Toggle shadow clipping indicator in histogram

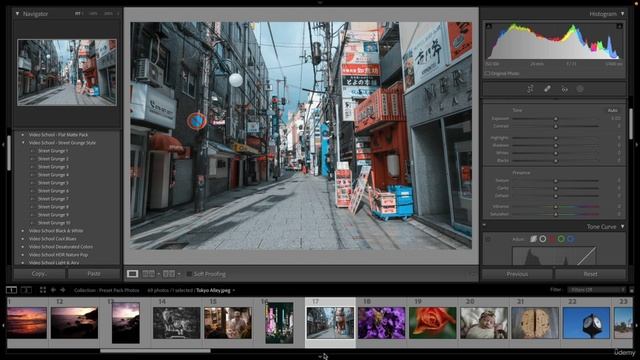pyautogui.click(x=489, y=27)
